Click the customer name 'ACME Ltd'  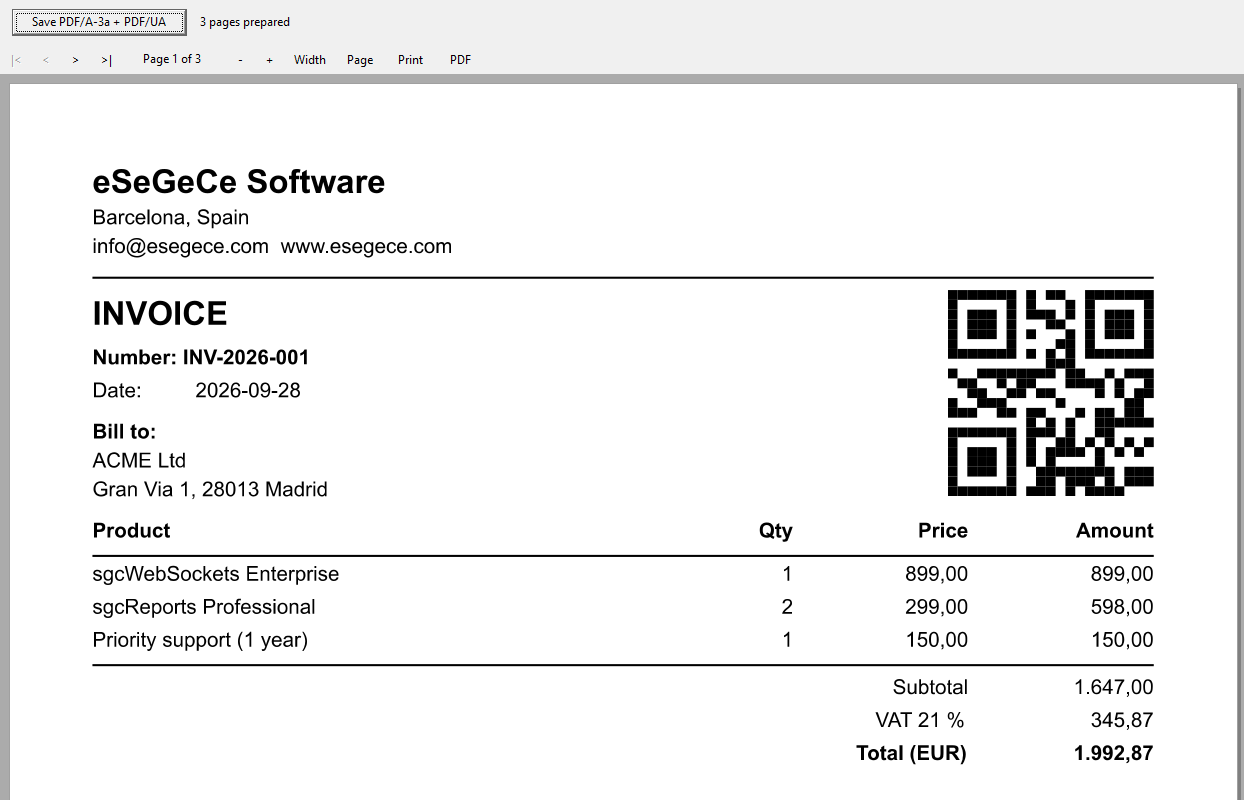(x=139, y=461)
